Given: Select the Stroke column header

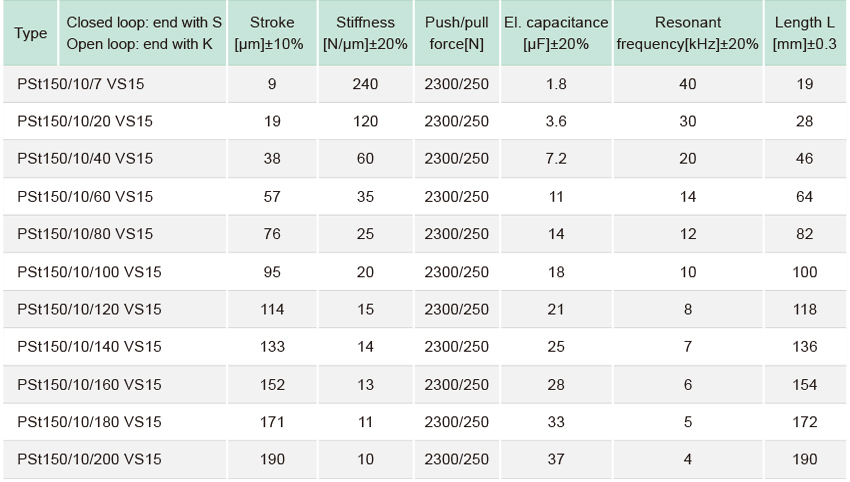Looking at the screenshot, I should (272, 33).
